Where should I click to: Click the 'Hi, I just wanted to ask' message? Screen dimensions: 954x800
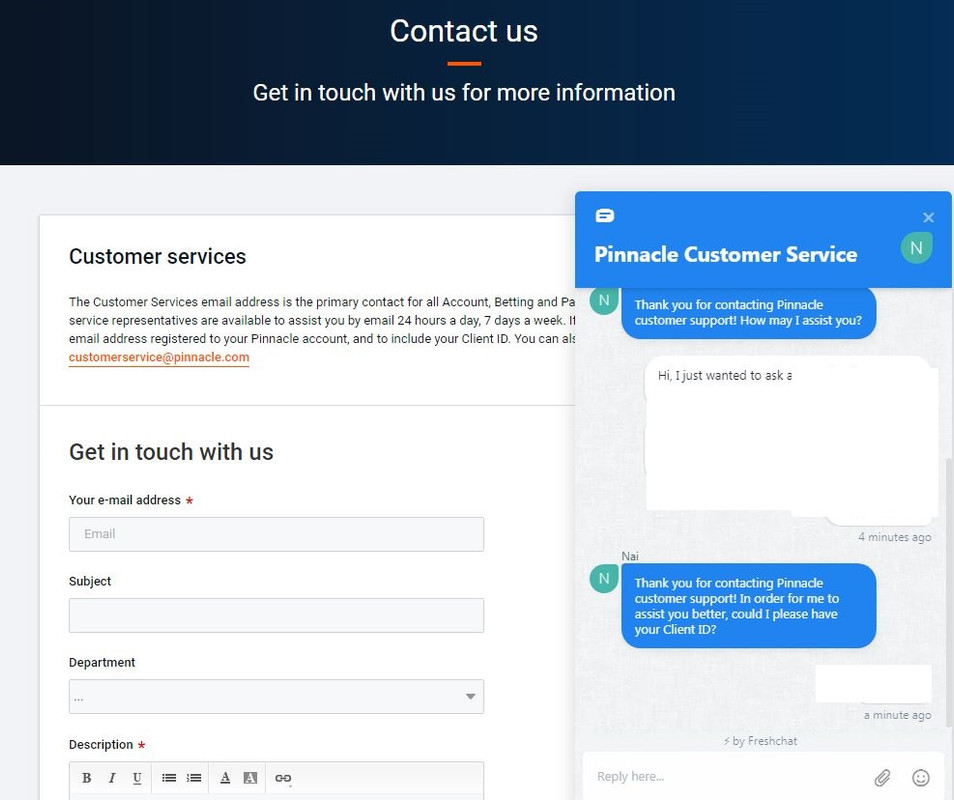click(x=725, y=376)
